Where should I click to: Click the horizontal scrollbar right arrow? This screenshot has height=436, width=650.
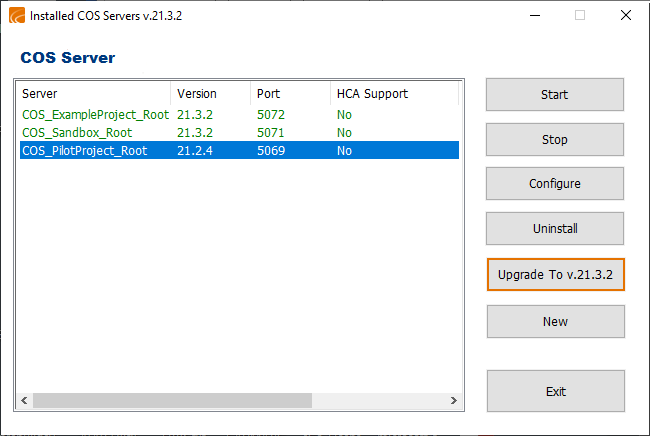click(x=452, y=401)
